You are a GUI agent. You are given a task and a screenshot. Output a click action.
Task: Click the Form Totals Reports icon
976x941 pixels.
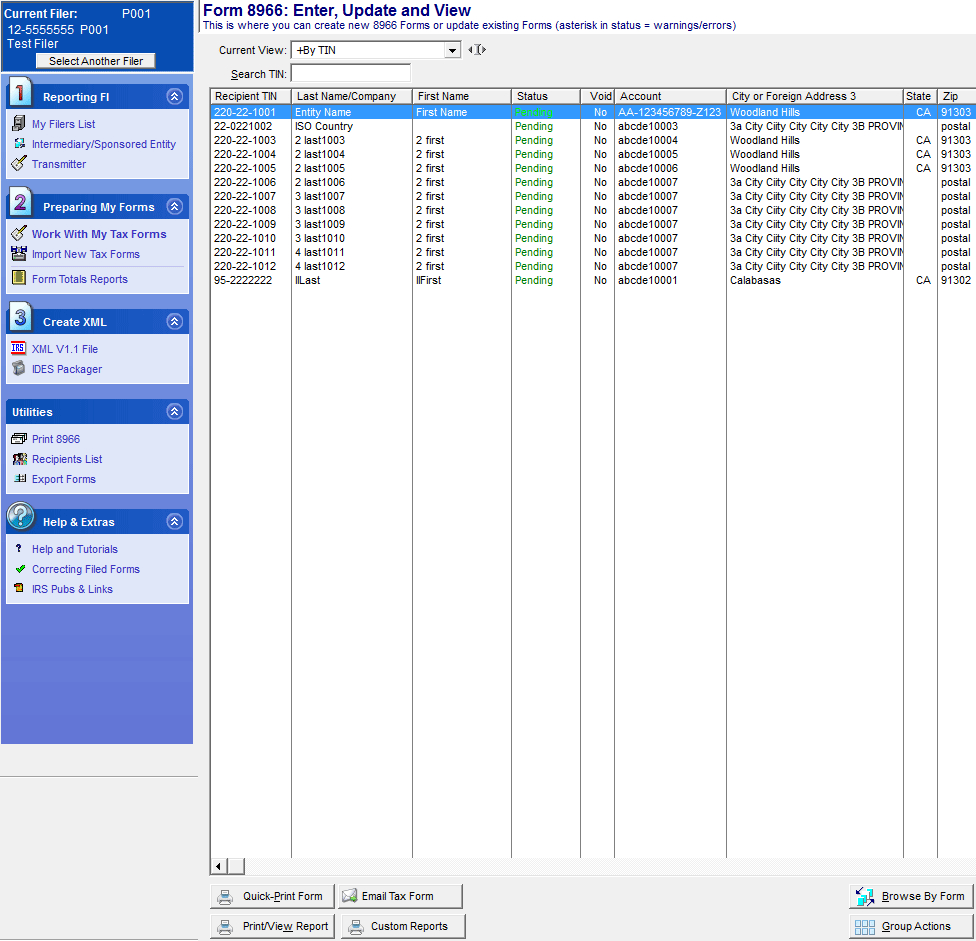coord(19,278)
